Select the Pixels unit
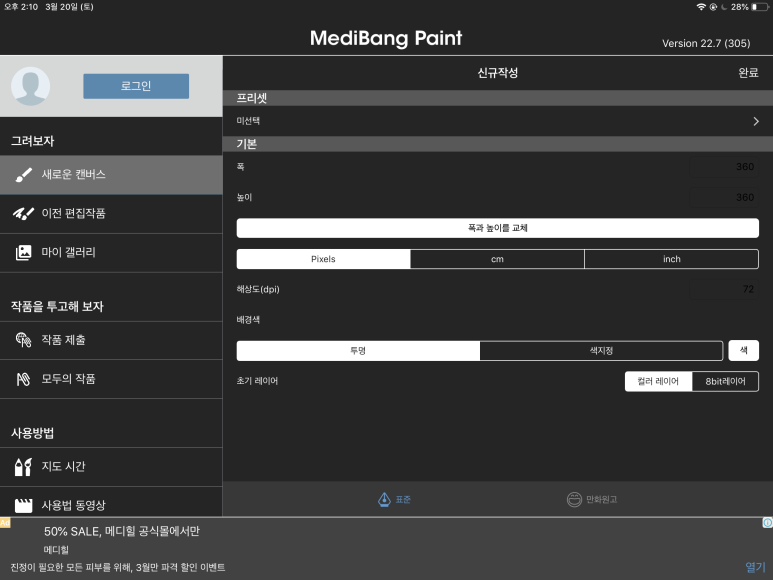The width and height of the screenshot is (773, 580). click(323, 259)
